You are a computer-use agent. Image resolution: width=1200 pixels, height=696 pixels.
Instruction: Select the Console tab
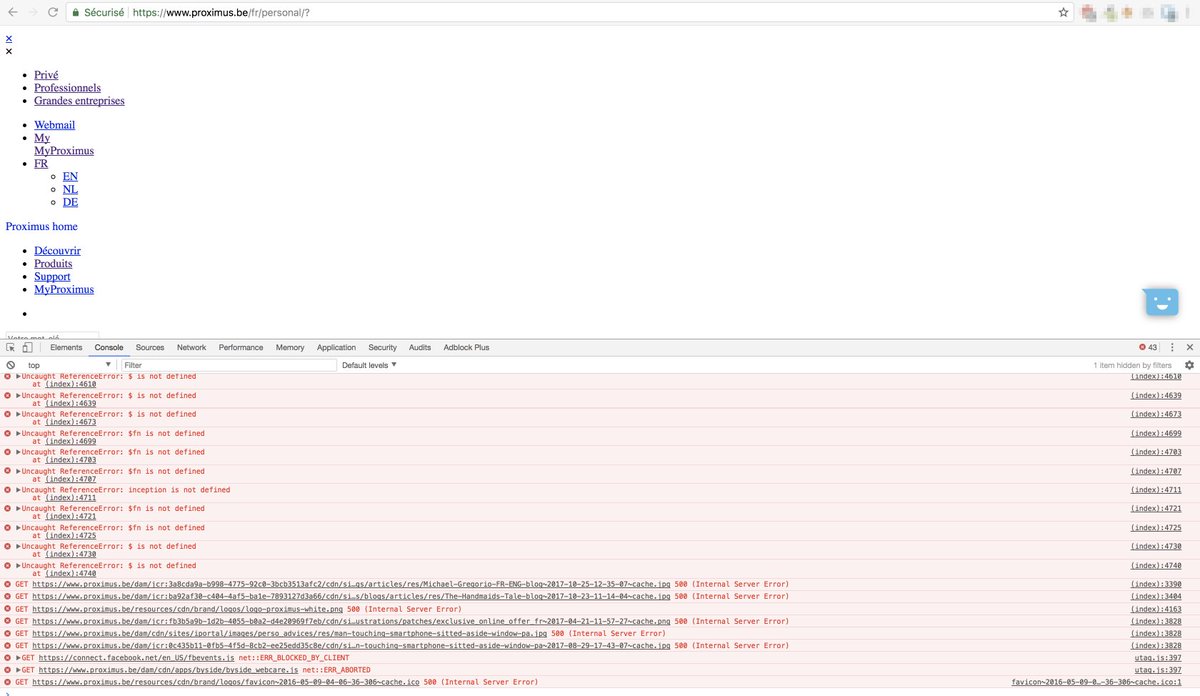pyautogui.click(x=109, y=348)
